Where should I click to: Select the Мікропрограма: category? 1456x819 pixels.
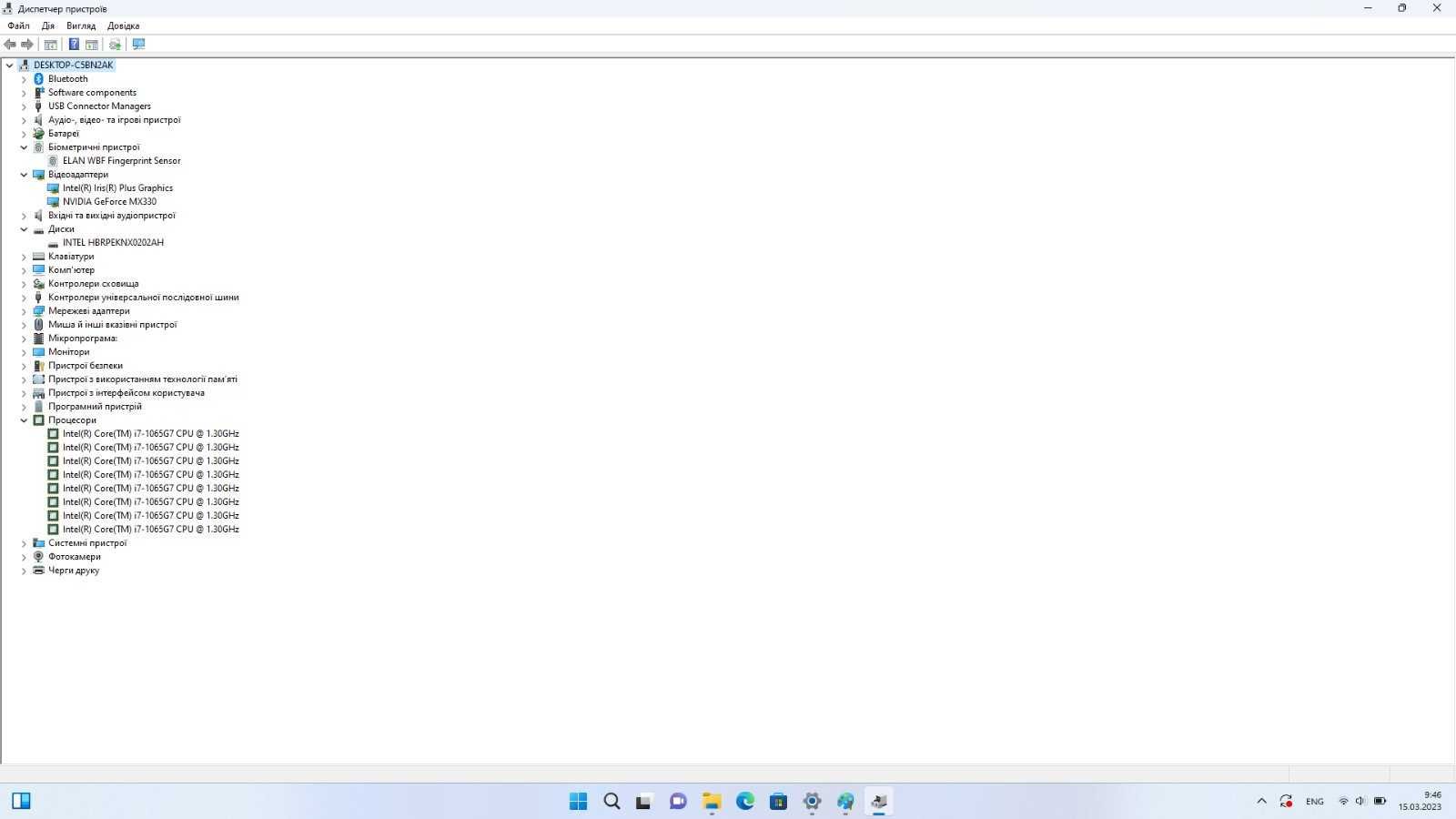(83, 338)
